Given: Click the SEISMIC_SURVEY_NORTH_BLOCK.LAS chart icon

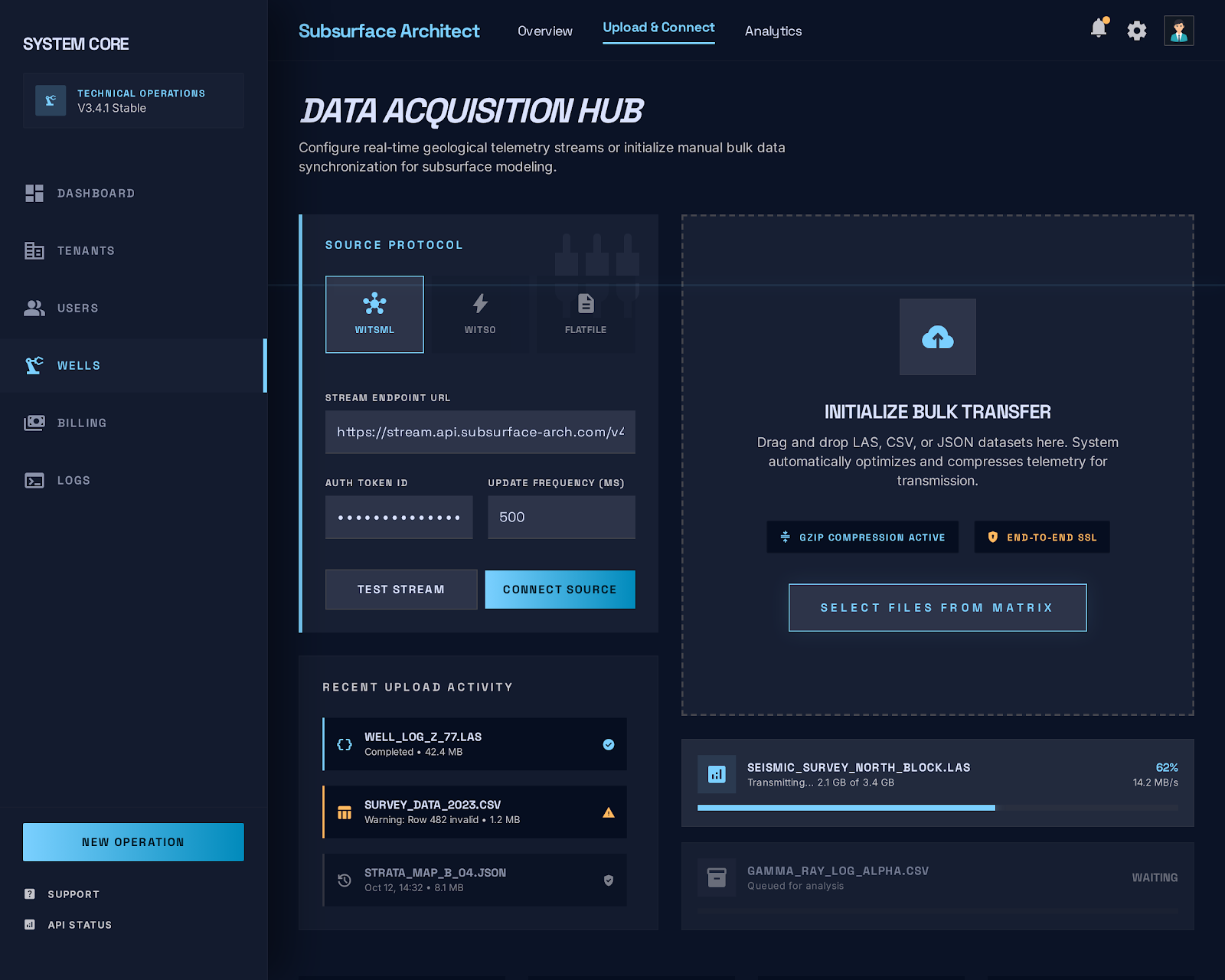Looking at the screenshot, I should [x=717, y=774].
